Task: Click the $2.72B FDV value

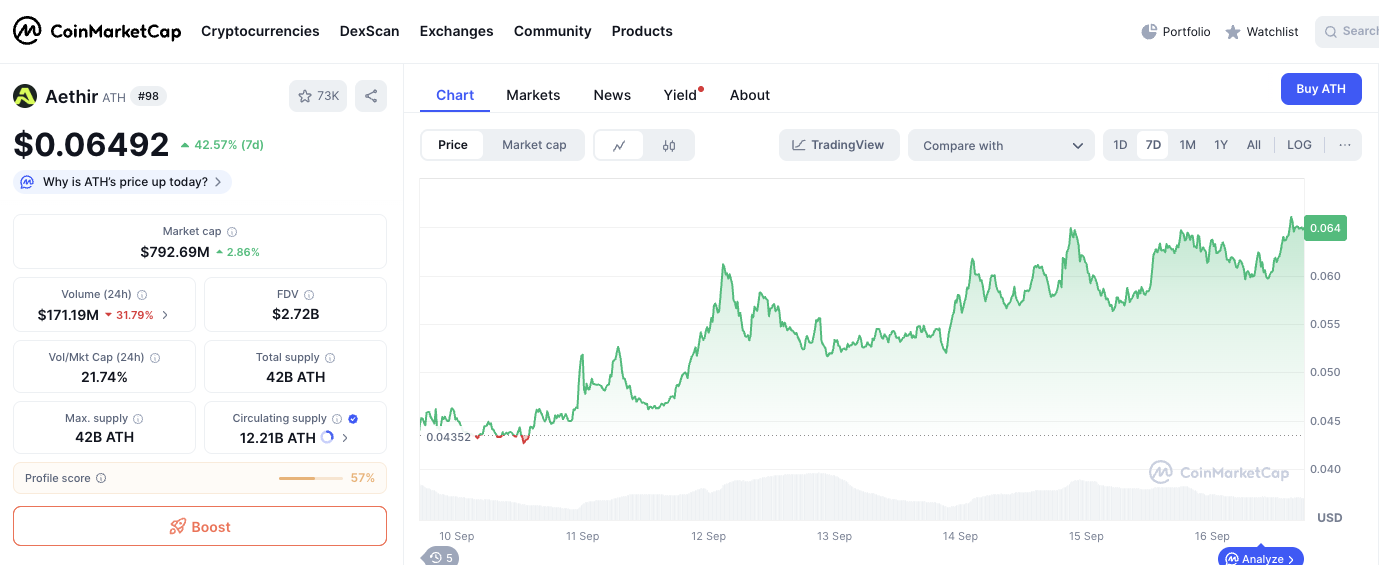Action: click(x=296, y=314)
